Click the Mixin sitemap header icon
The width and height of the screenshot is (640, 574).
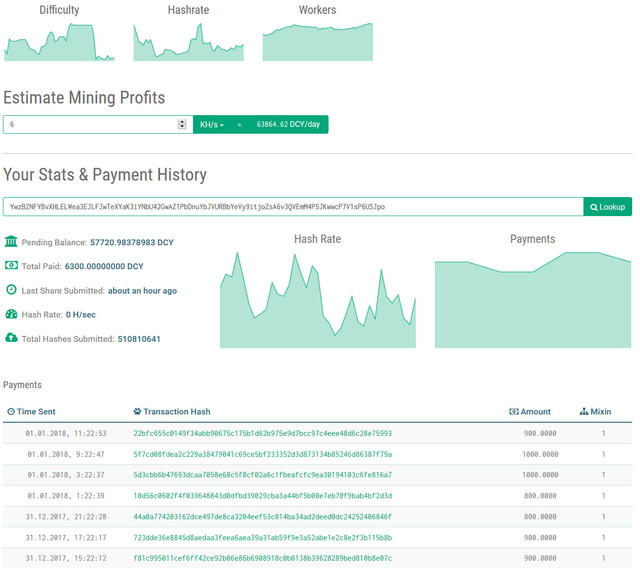[584, 412]
